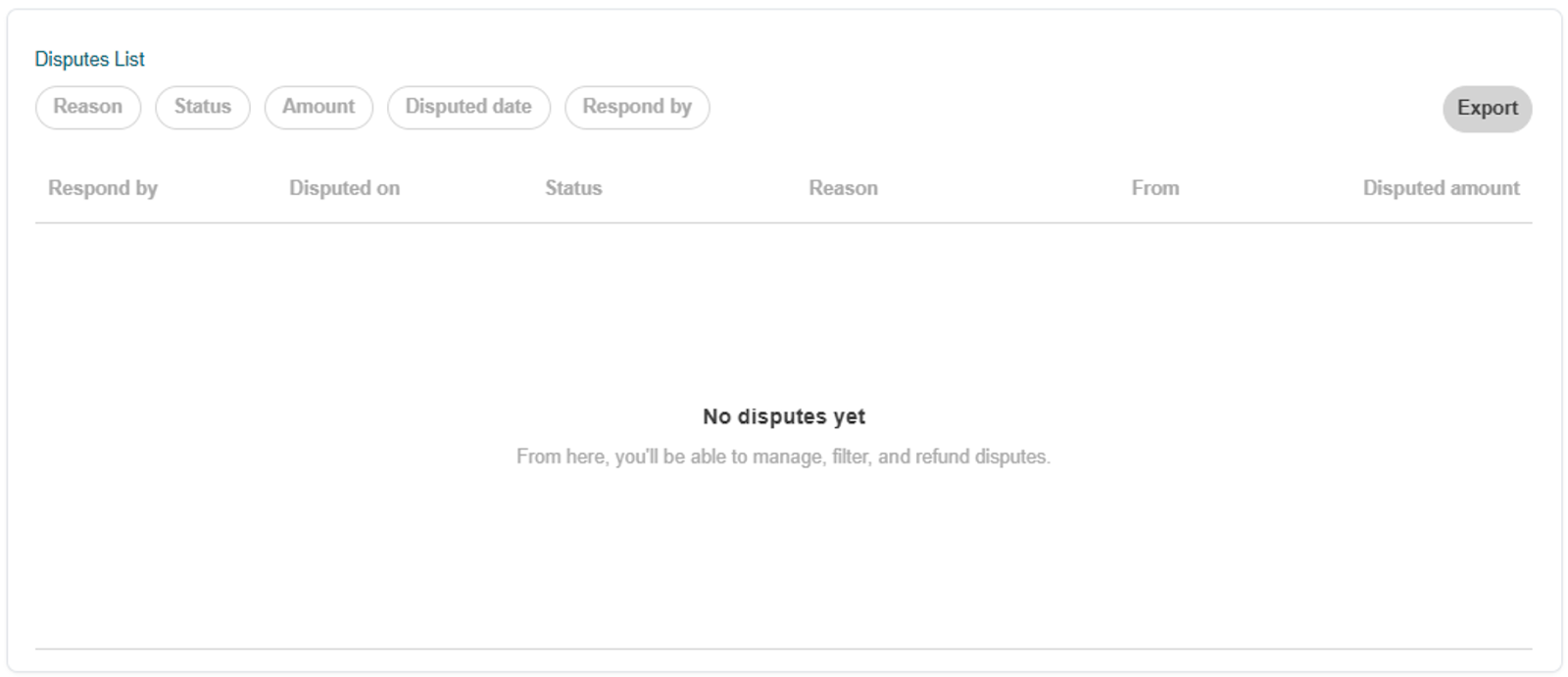Open the Reason filter chip
1568x677 pixels.
88,107
